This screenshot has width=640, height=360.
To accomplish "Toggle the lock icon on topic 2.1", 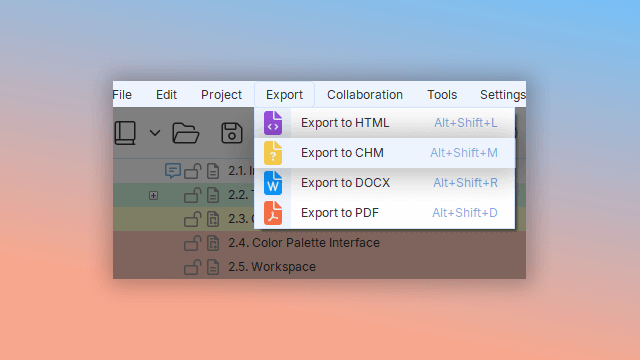I will 193,171.
